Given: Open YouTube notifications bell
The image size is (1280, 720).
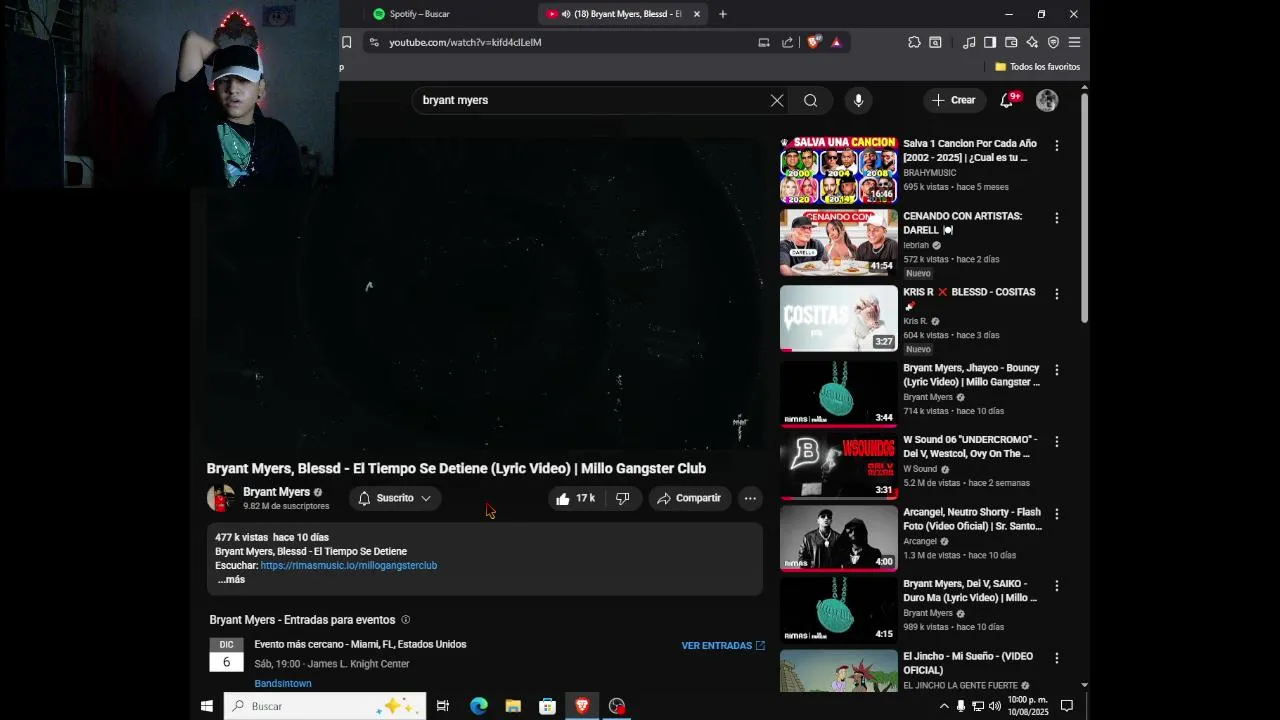Looking at the screenshot, I should pos(1007,100).
